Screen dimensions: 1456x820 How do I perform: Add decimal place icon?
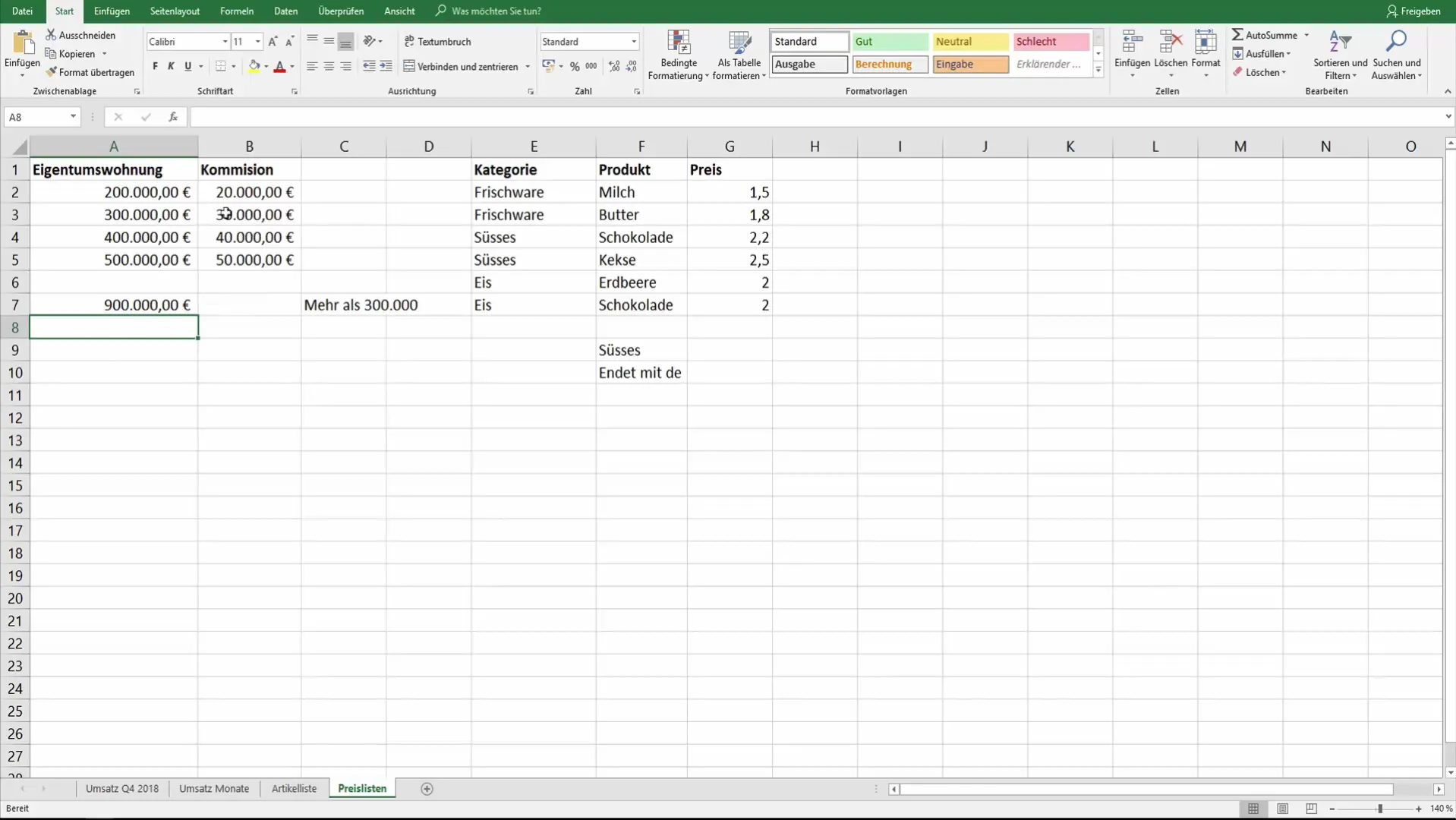[614, 67]
